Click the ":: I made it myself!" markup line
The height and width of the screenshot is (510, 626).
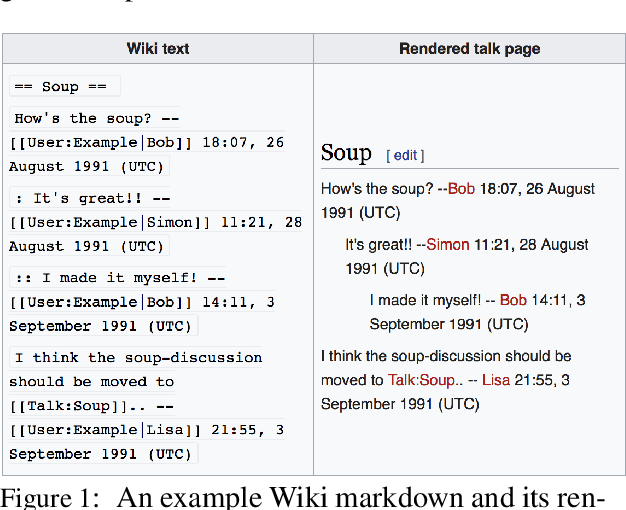[x=118, y=278]
